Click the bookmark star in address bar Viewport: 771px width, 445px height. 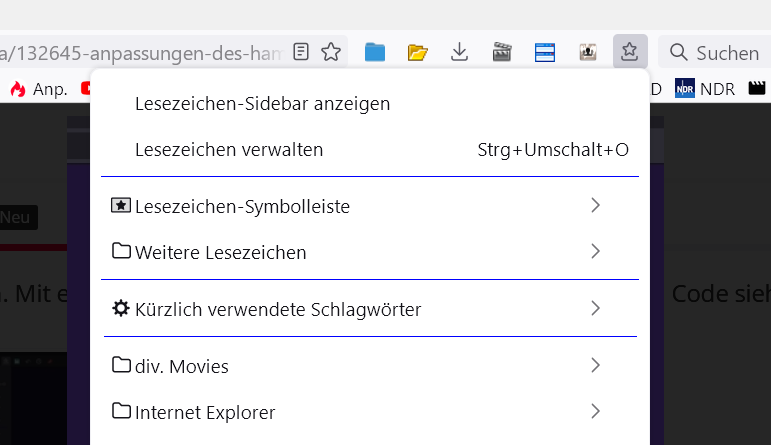[331, 52]
